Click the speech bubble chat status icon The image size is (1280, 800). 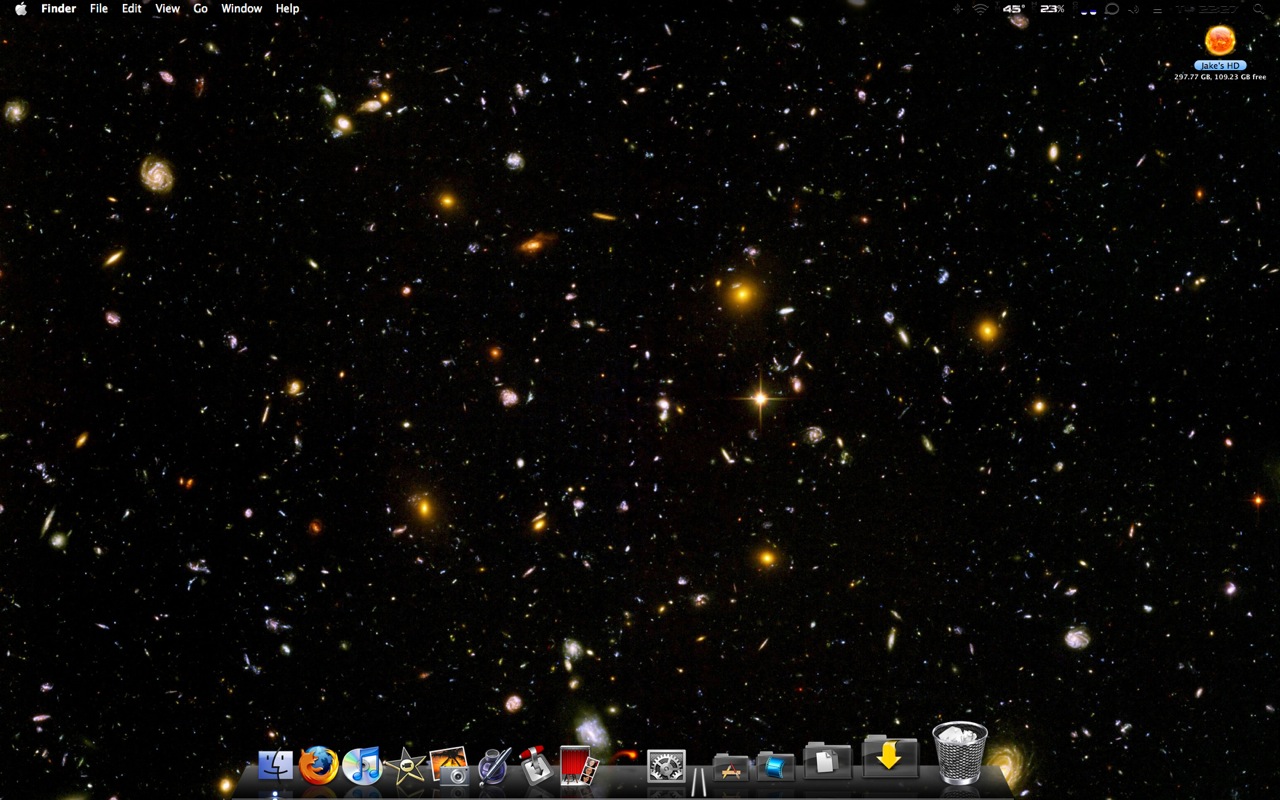point(1112,9)
